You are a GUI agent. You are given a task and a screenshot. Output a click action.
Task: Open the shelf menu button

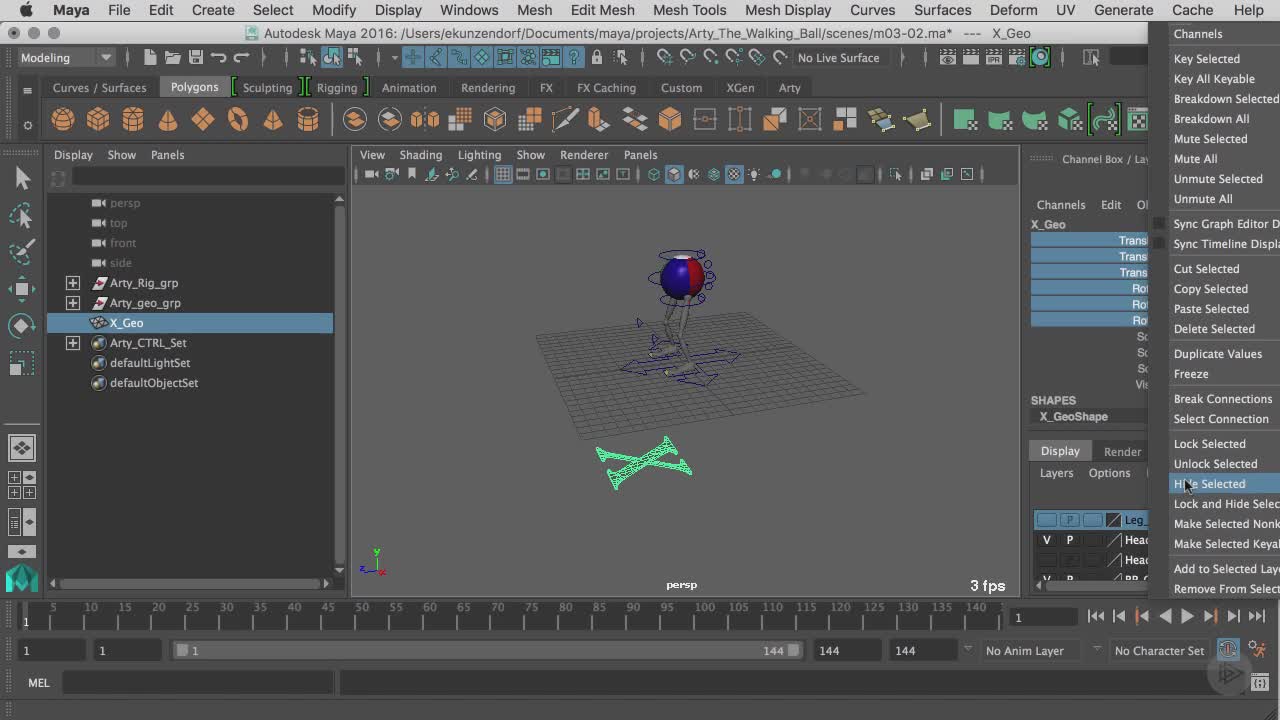(x=28, y=90)
